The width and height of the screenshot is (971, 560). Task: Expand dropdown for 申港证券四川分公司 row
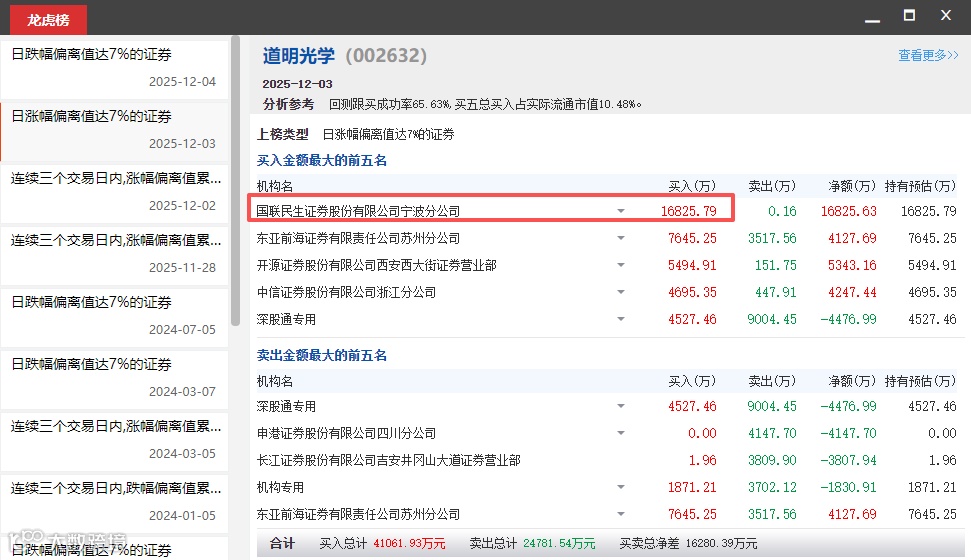(620, 433)
